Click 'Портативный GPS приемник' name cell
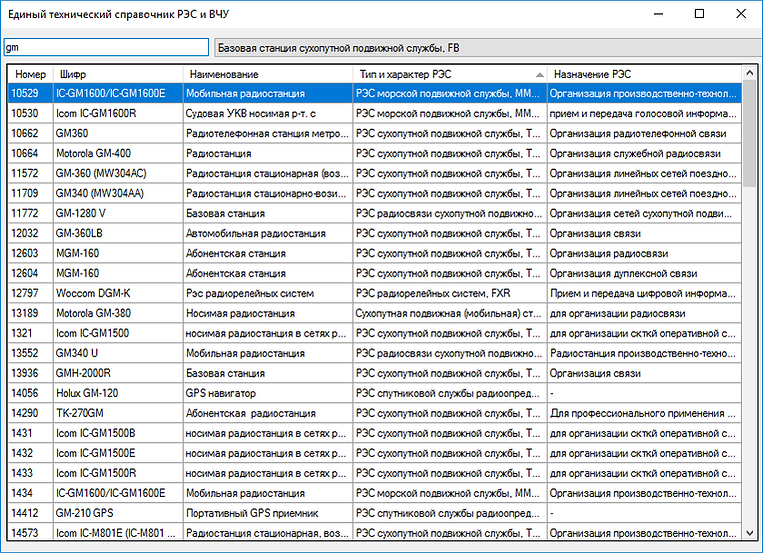The width and height of the screenshot is (763, 553). click(268, 513)
